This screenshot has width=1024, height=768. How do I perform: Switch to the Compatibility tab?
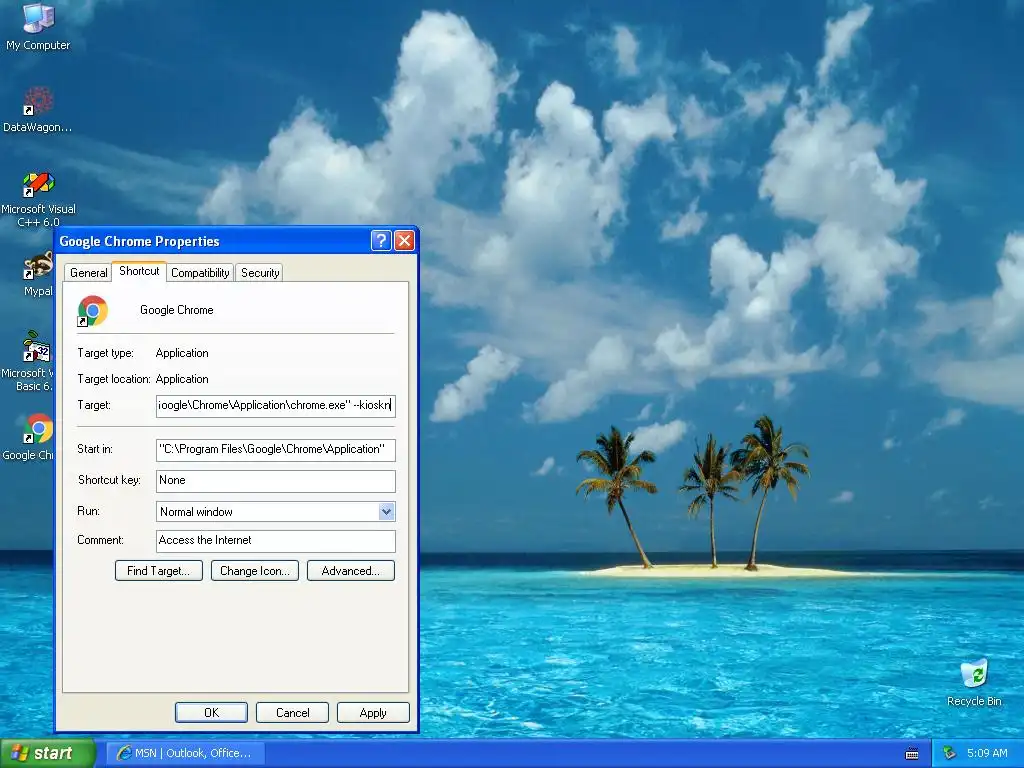point(200,273)
